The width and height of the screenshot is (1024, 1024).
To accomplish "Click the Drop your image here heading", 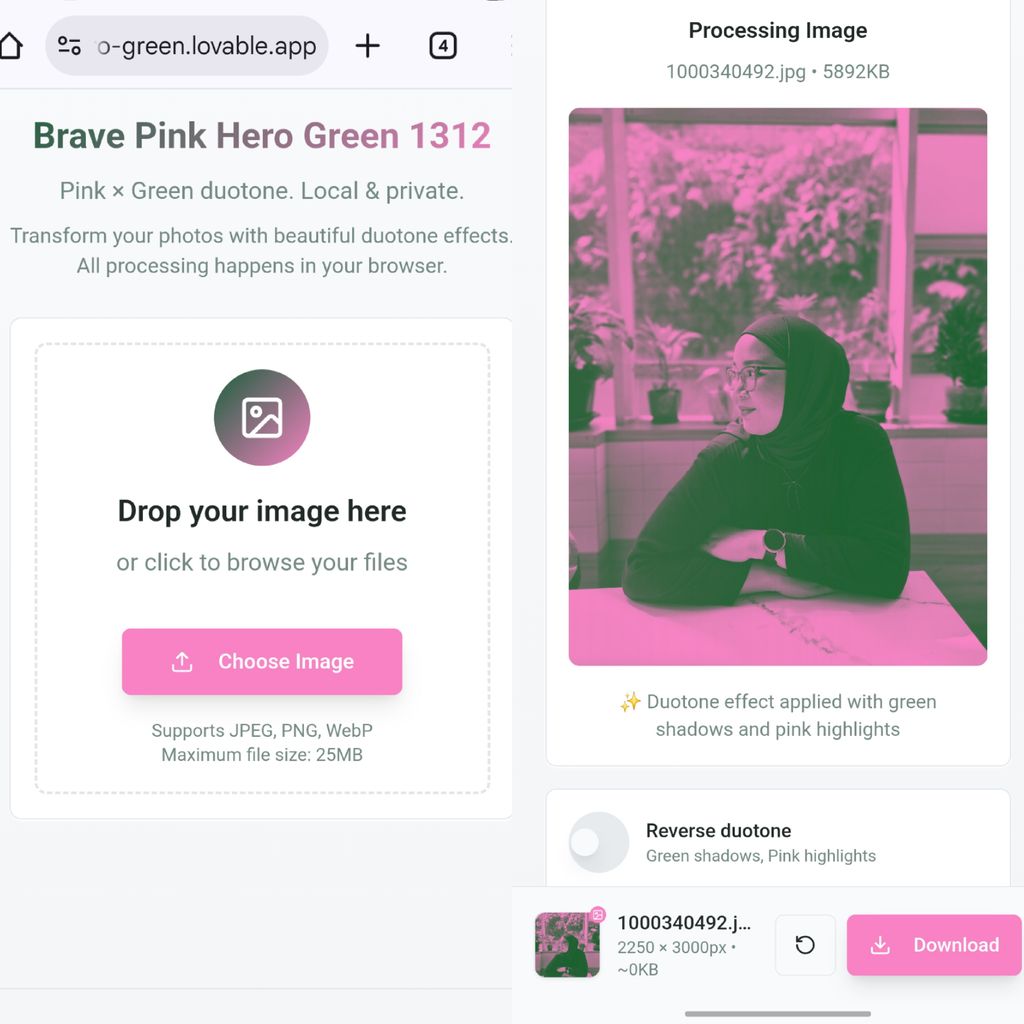I will click(x=262, y=511).
